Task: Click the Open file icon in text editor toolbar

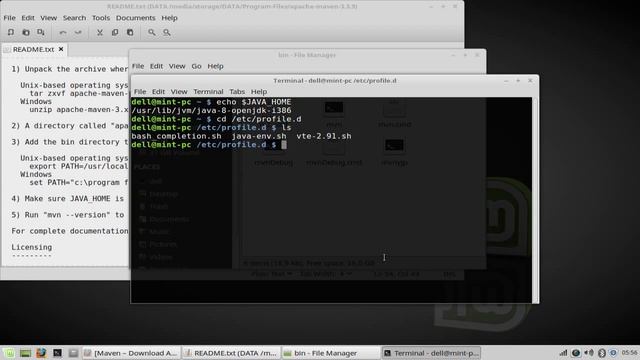Action: 26,32
